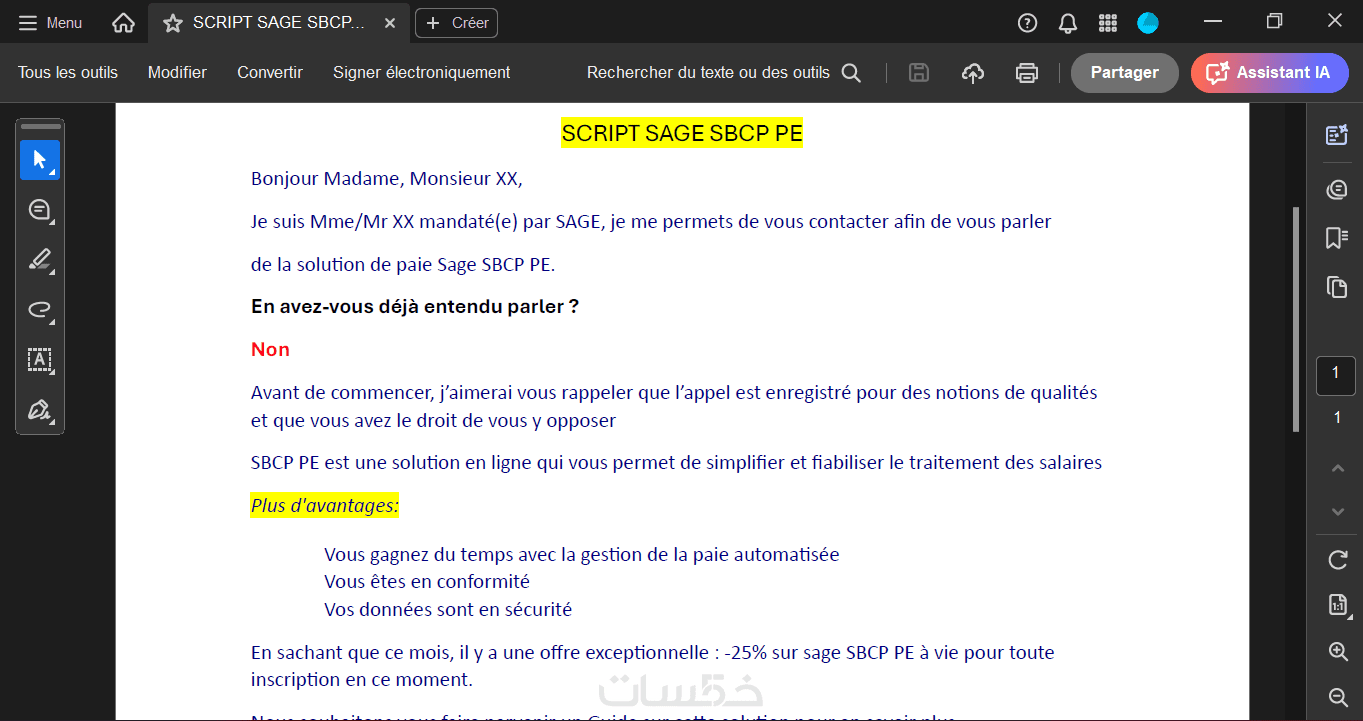Open the bookmarks panel
This screenshot has height=721, width=1363.
coord(1337,237)
